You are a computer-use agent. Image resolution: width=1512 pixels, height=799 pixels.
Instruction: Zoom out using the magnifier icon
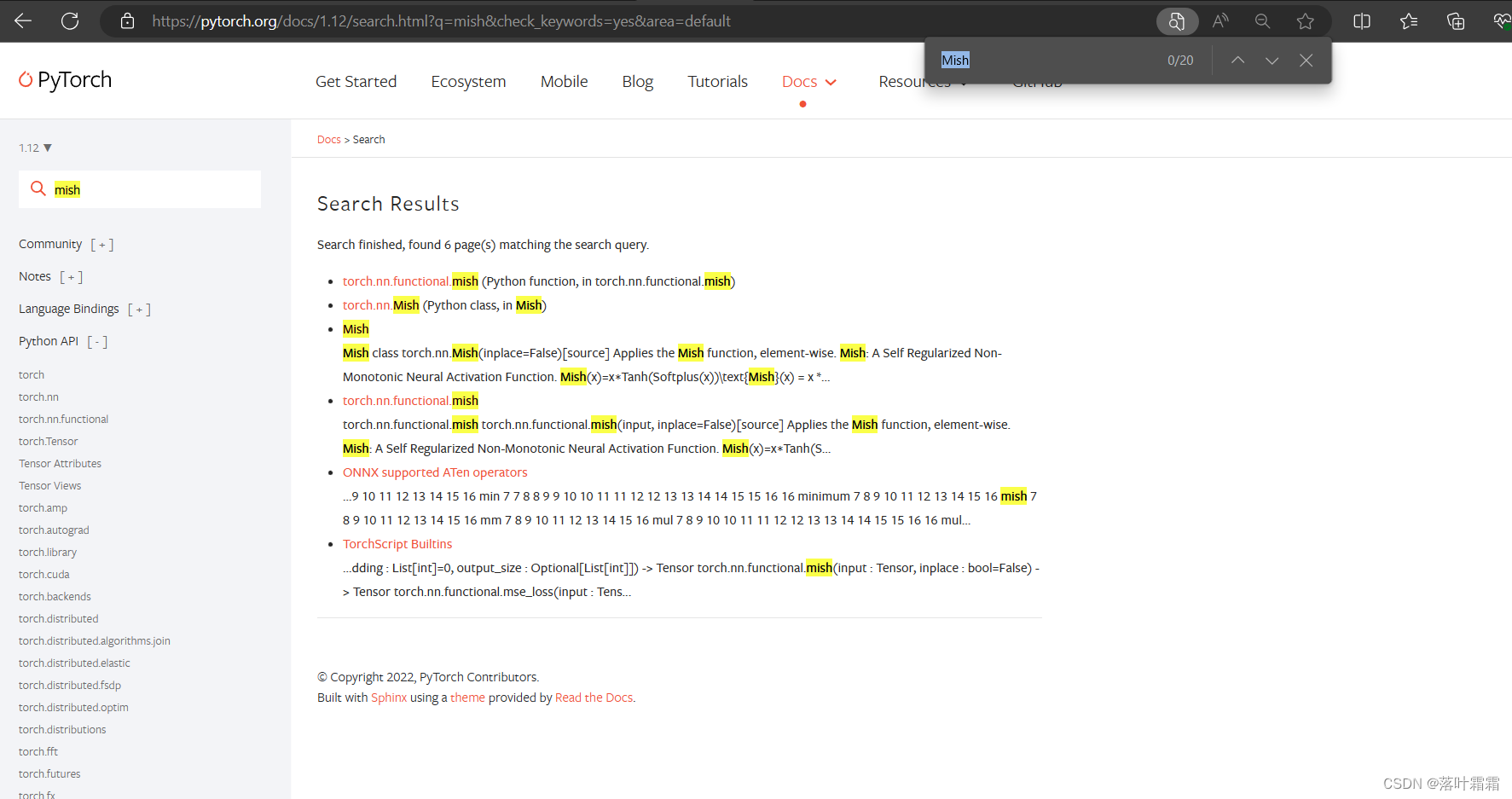(1262, 21)
